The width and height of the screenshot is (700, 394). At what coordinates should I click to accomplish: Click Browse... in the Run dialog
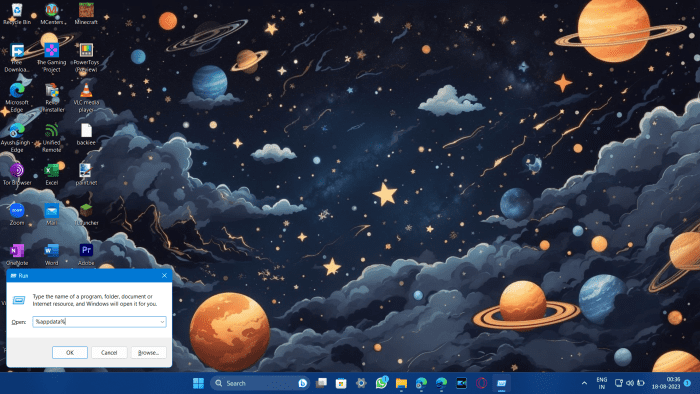click(x=148, y=353)
